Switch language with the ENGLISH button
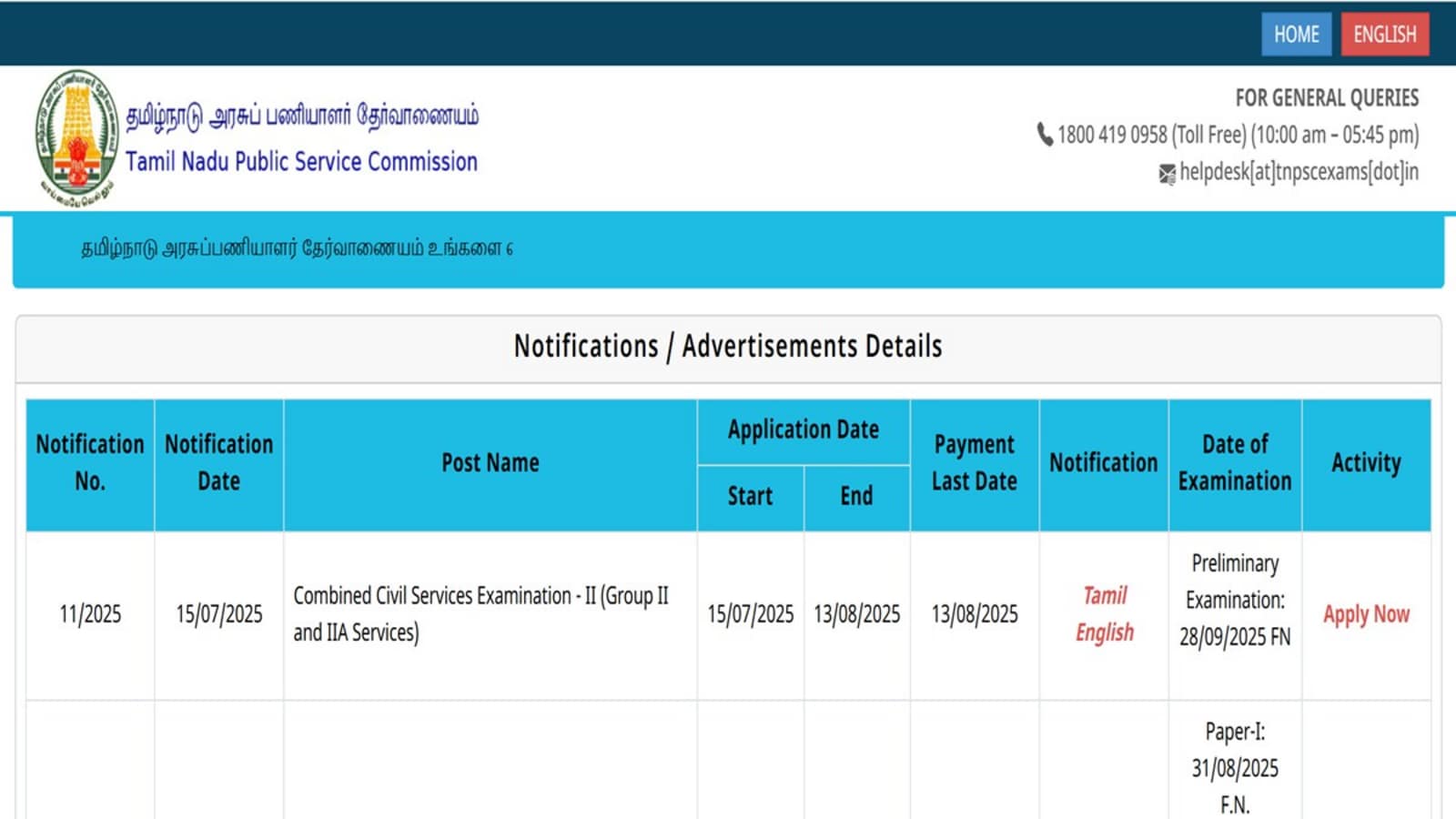Viewport: 1456px width, 819px height. [1384, 35]
